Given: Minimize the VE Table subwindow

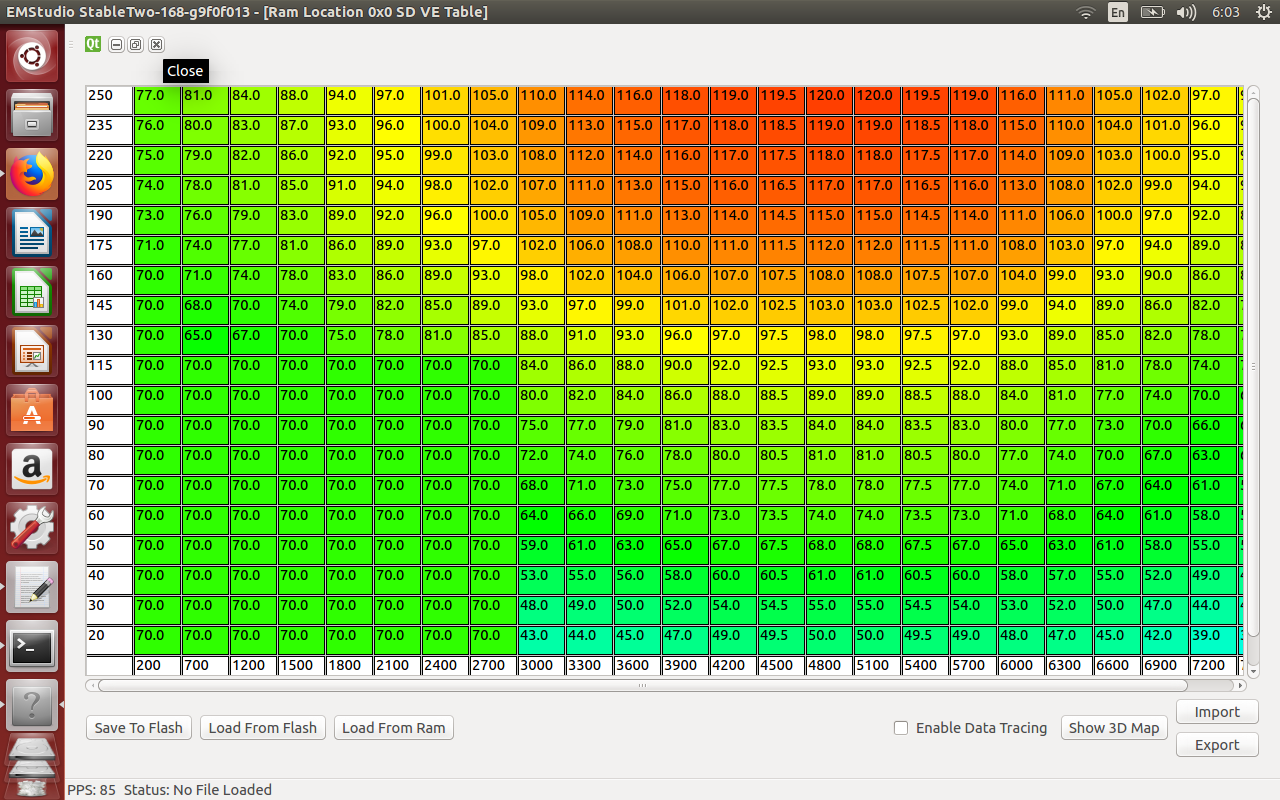Looking at the screenshot, I should pyautogui.click(x=117, y=45).
